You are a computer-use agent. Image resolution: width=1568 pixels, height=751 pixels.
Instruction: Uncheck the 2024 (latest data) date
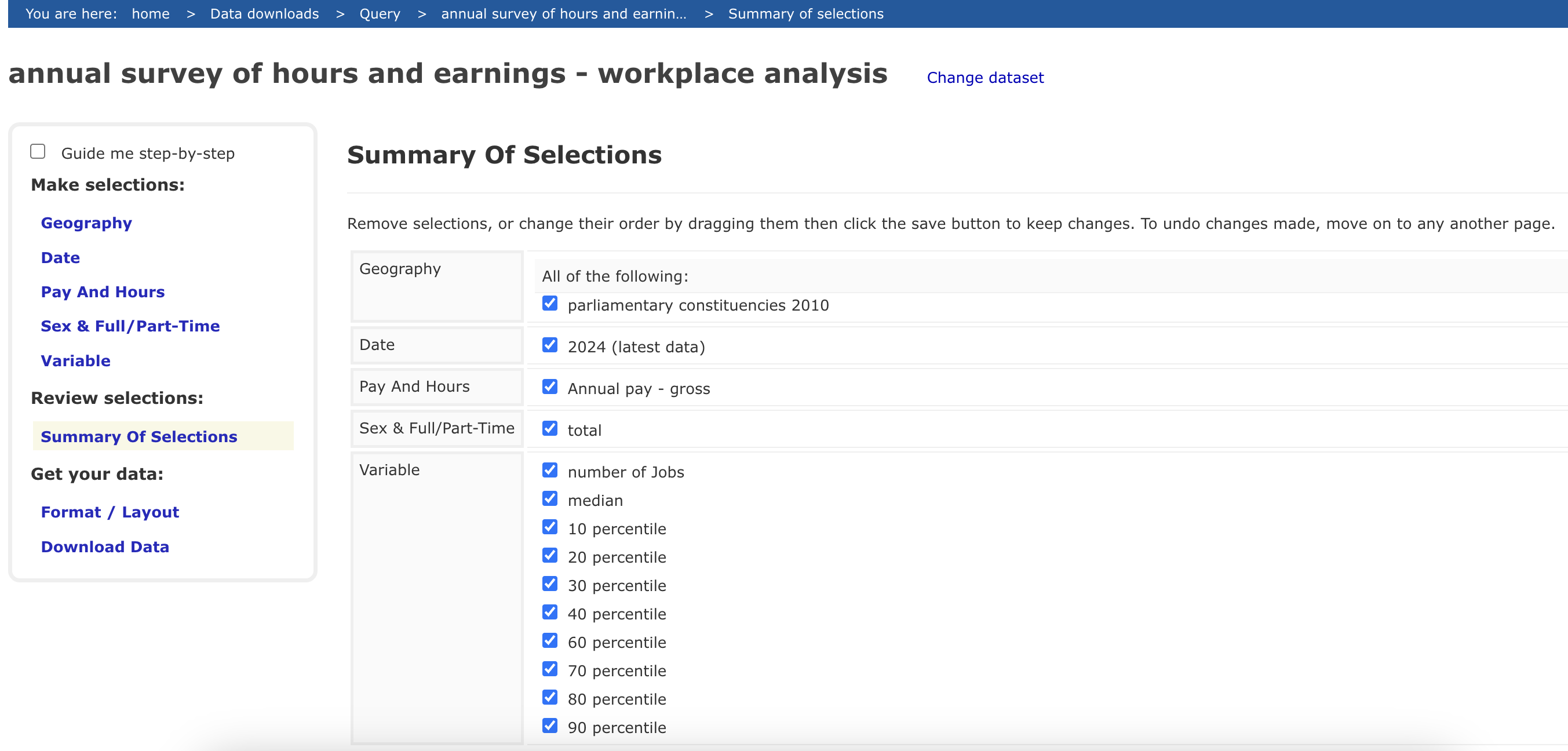550,345
